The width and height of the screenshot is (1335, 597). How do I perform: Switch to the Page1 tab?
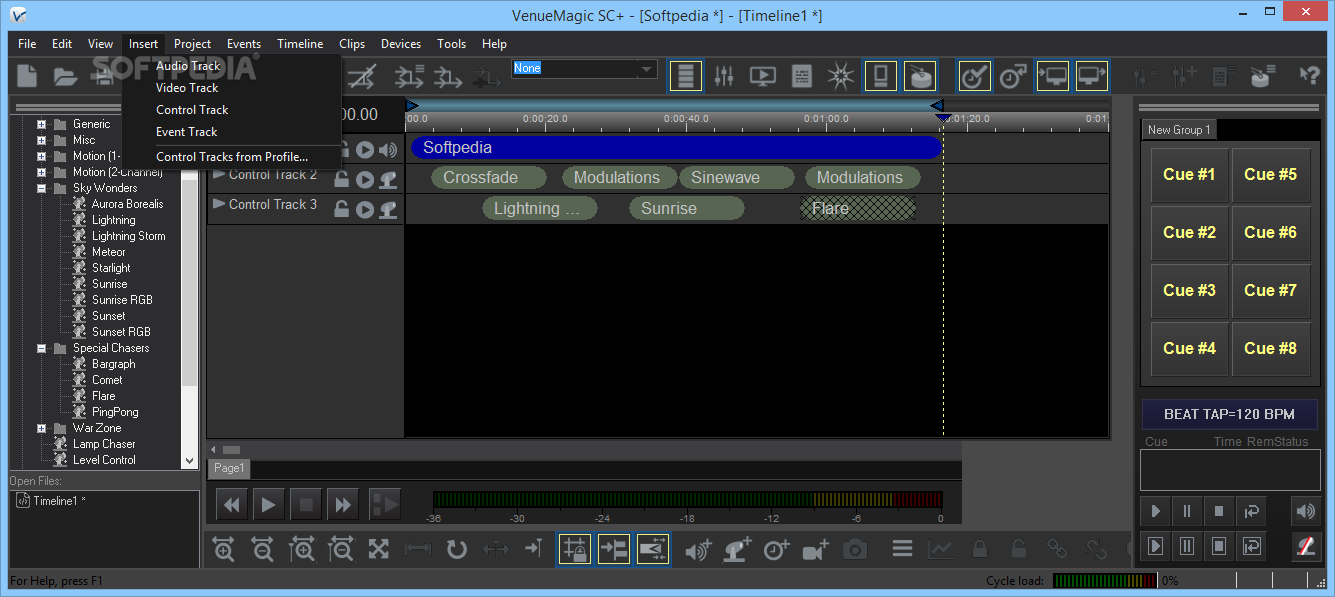[229, 468]
